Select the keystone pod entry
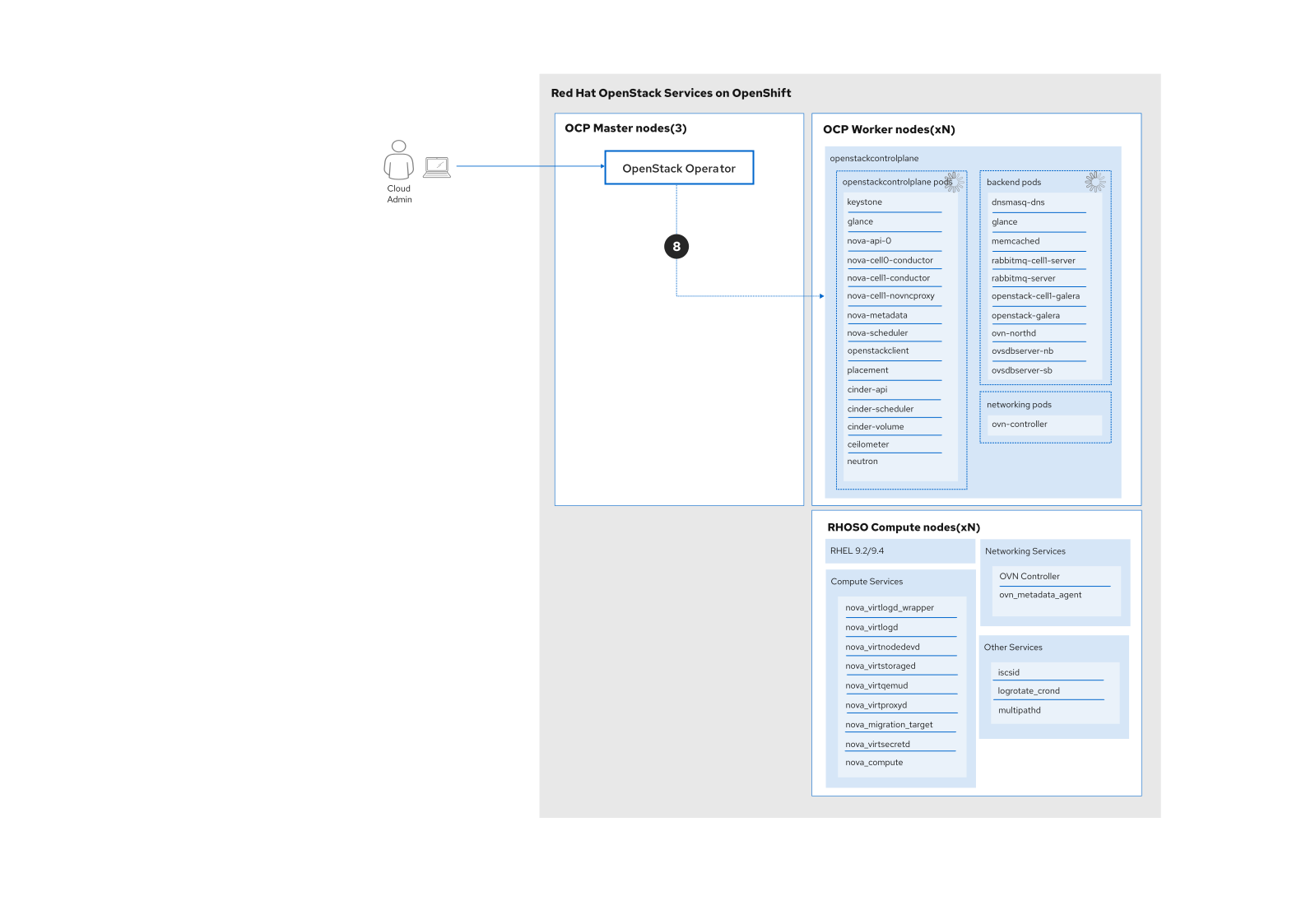The image size is (1306, 924). click(864, 202)
